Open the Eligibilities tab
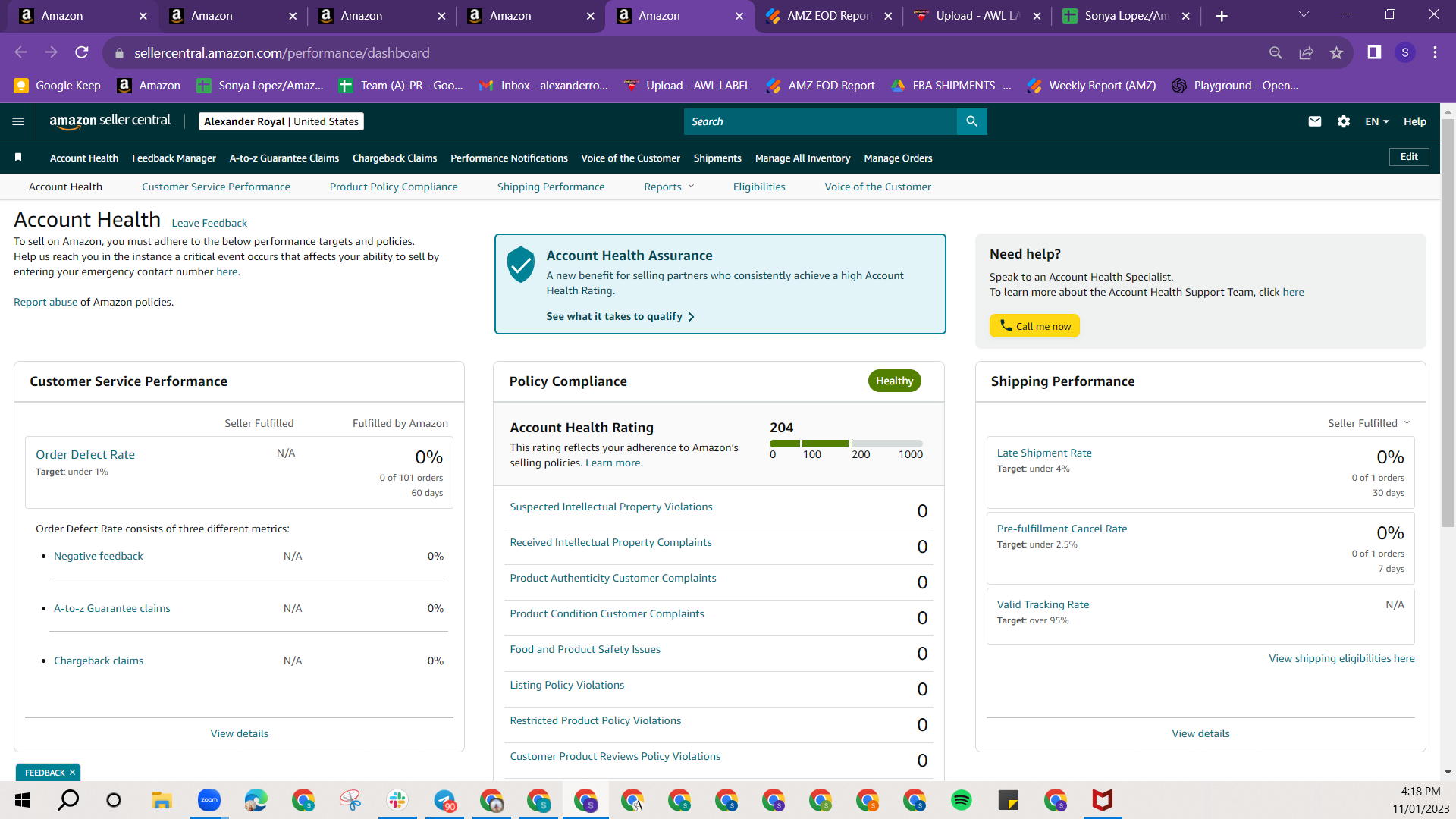Image resolution: width=1456 pixels, height=819 pixels. point(759,187)
